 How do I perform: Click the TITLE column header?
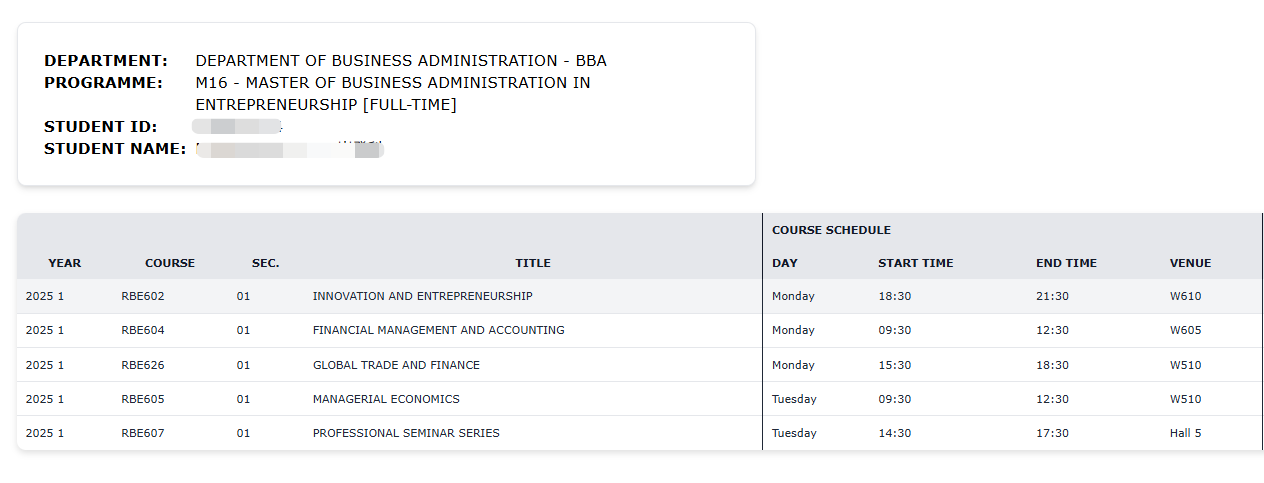[533, 263]
